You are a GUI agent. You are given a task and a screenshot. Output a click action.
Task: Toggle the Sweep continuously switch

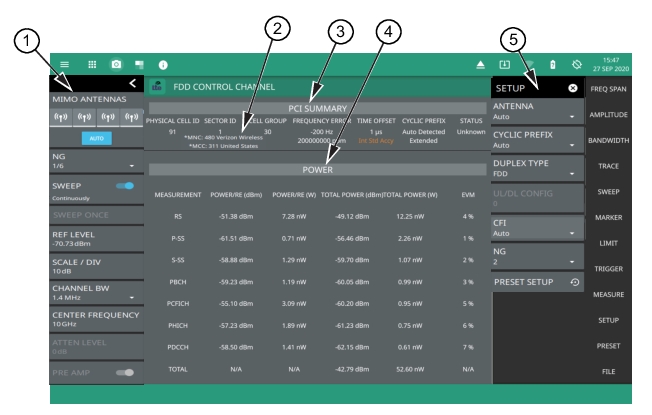(x=125, y=186)
